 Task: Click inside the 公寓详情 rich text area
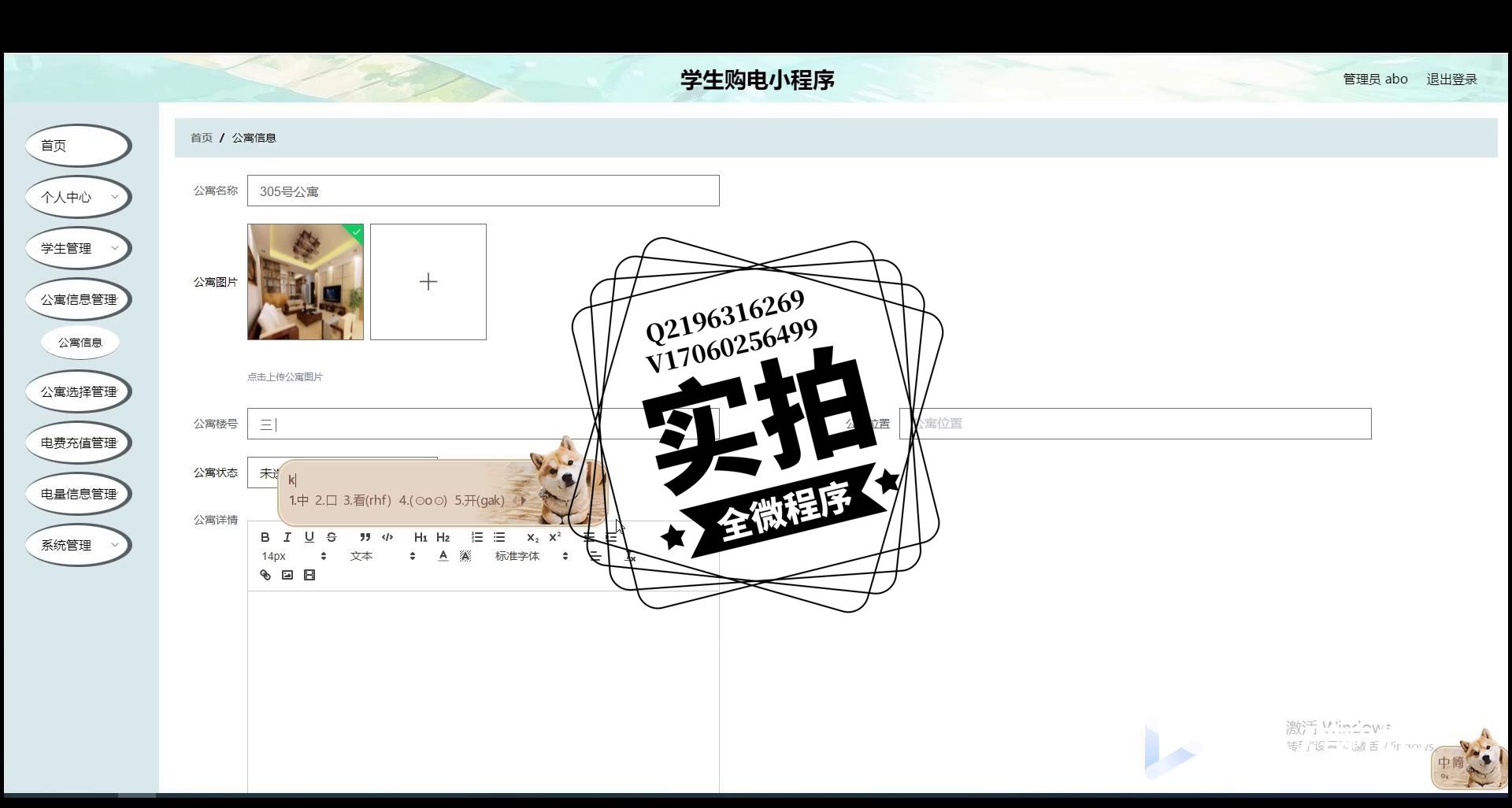pyautogui.click(x=484, y=691)
